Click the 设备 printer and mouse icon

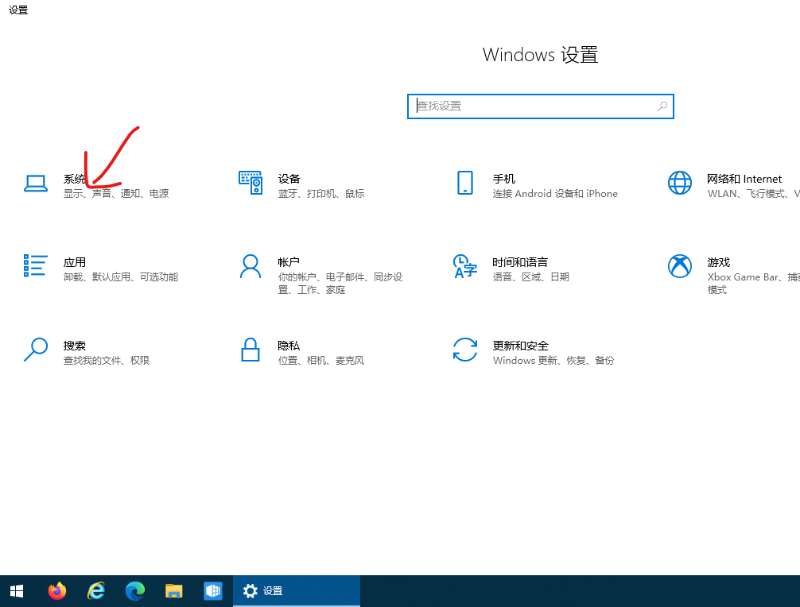[250, 184]
